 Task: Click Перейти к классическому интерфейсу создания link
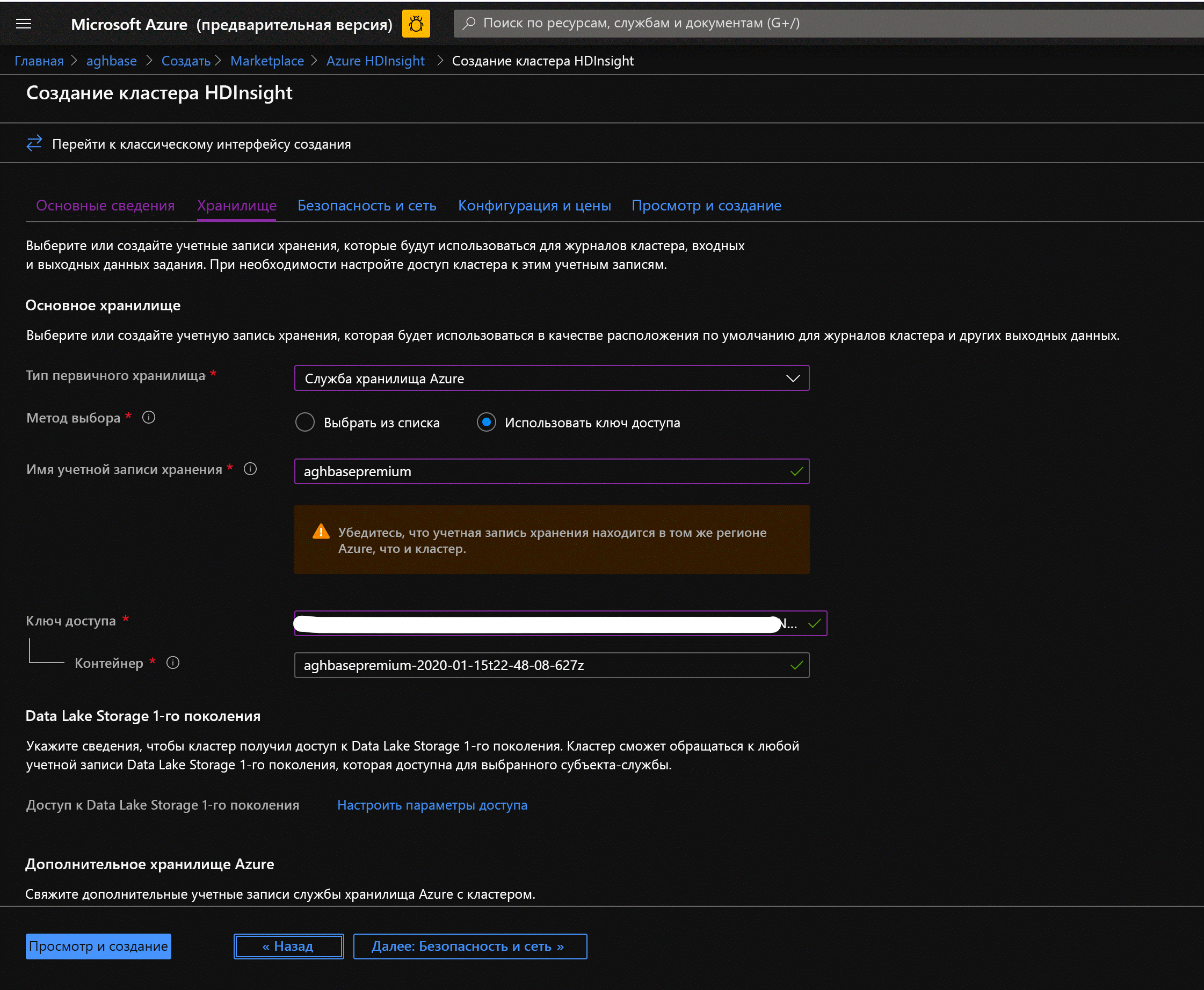[x=201, y=144]
